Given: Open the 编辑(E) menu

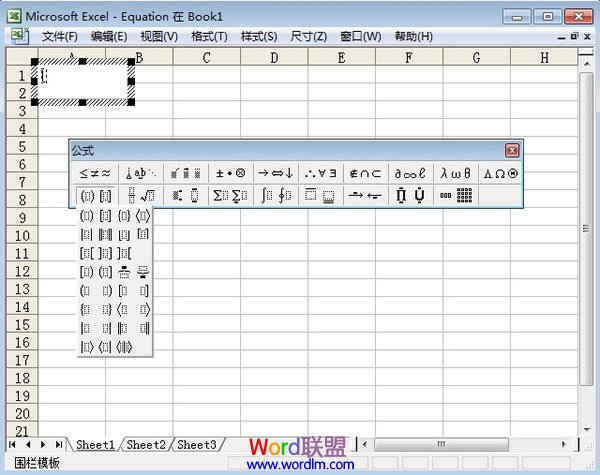Looking at the screenshot, I should [109, 37].
